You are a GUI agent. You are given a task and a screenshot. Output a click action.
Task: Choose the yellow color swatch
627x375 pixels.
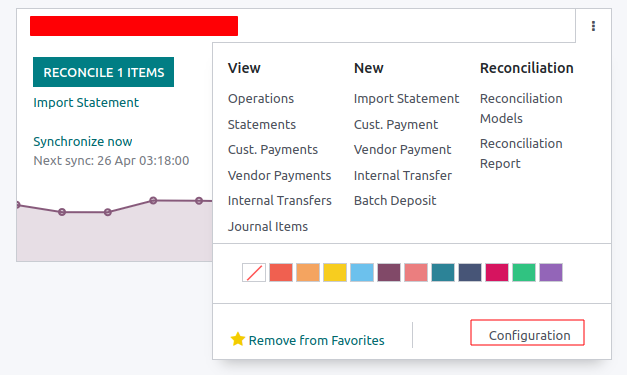pos(335,273)
